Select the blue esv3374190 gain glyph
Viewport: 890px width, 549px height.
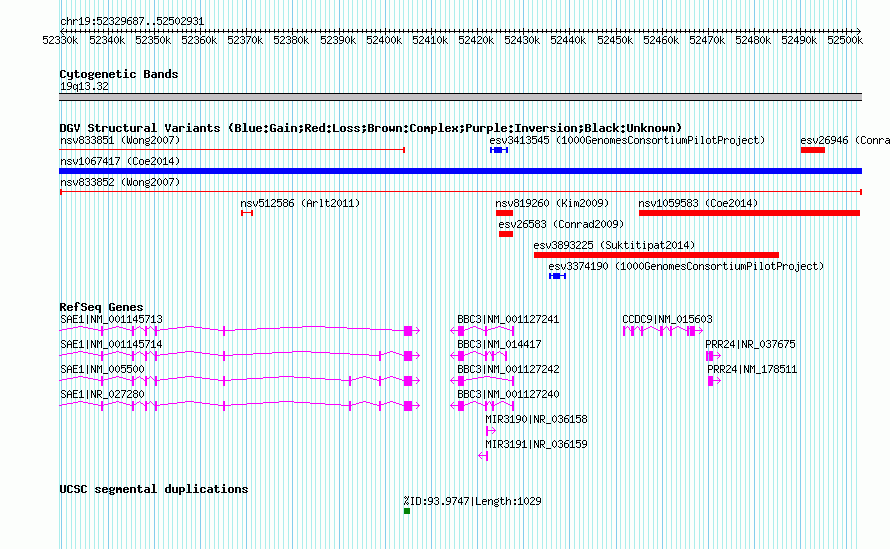click(x=557, y=276)
